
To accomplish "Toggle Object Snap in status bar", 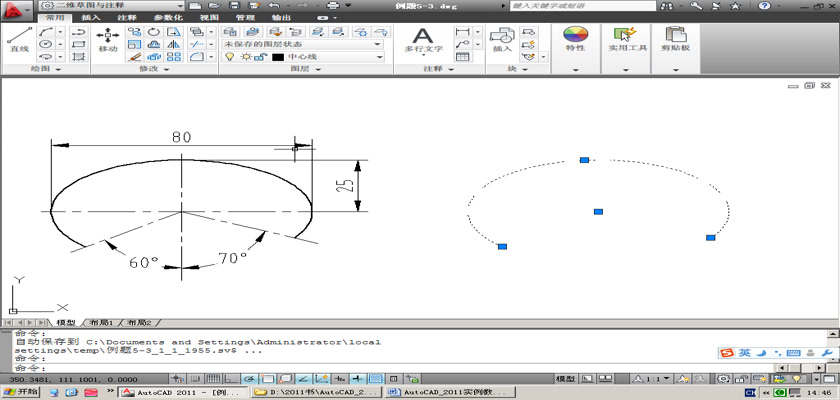I will [267, 379].
